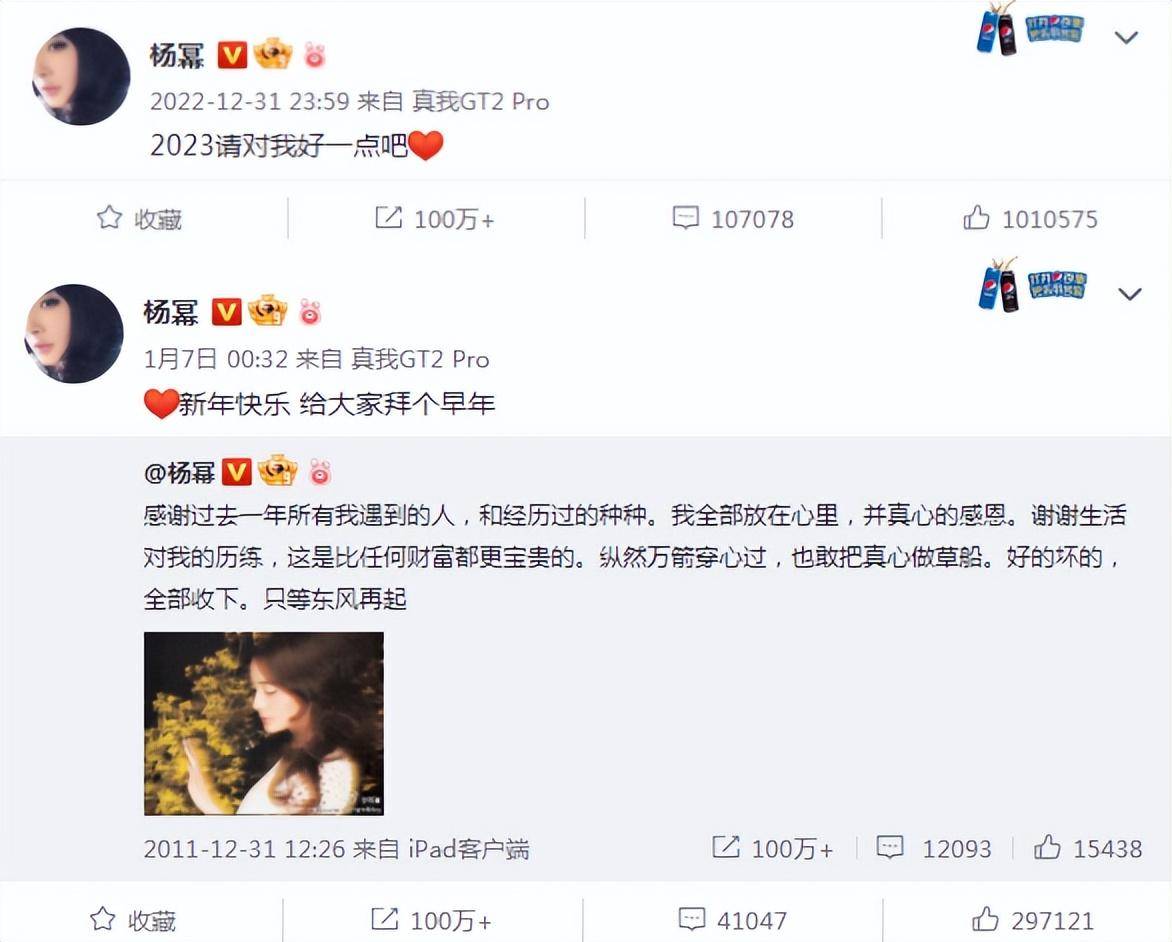Toggle favorite star on the second post

pyautogui.click(x=103, y=920)
